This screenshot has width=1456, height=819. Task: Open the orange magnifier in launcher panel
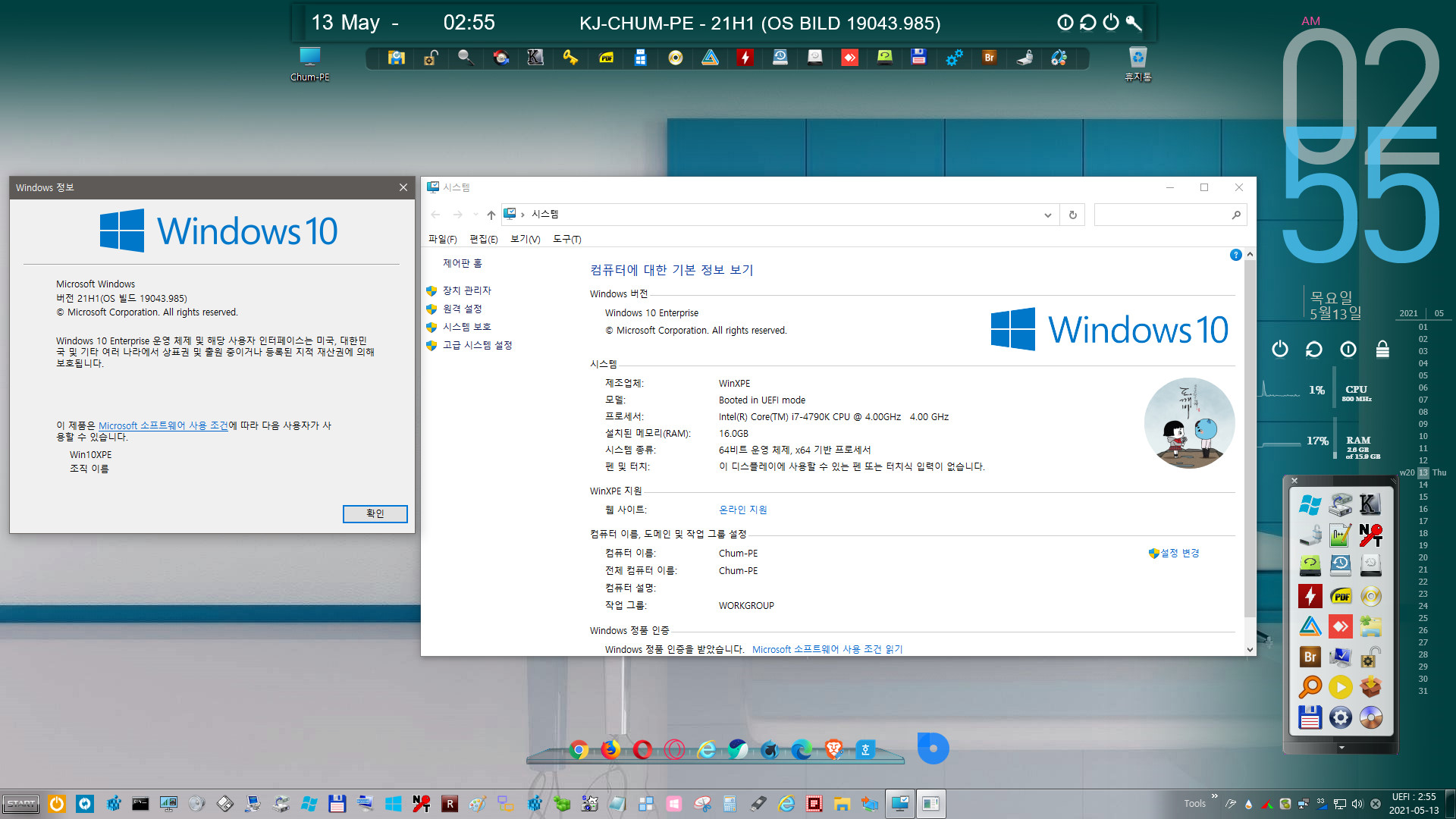tap(1310, 687)
